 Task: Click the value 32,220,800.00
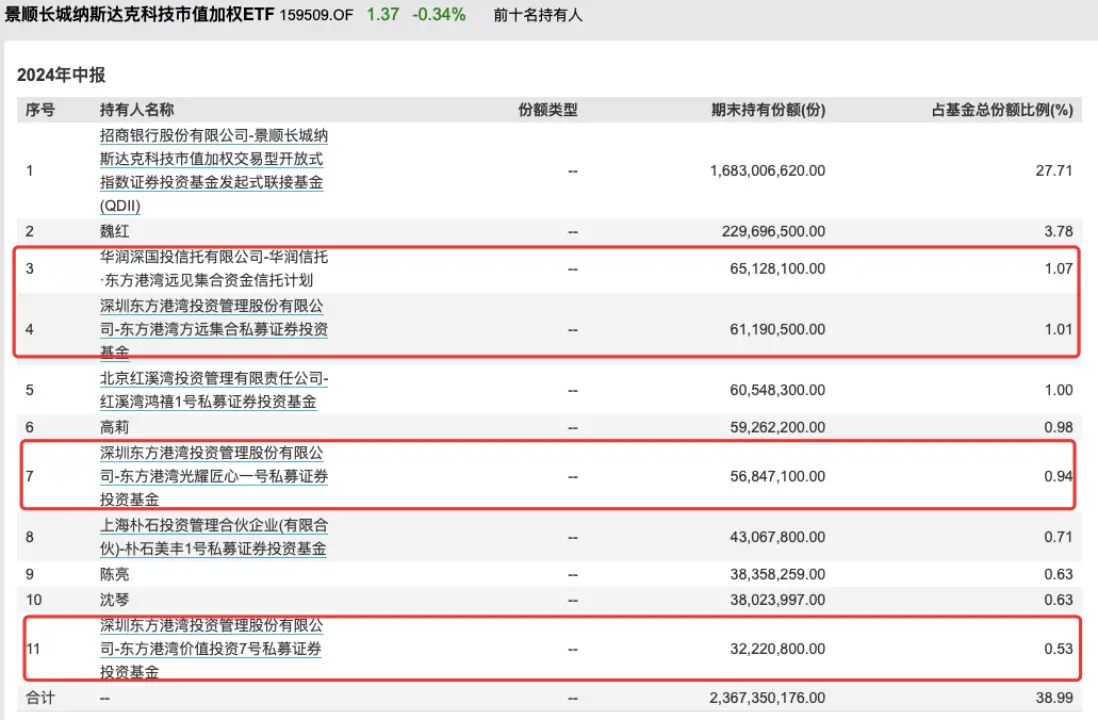[777, 649]
